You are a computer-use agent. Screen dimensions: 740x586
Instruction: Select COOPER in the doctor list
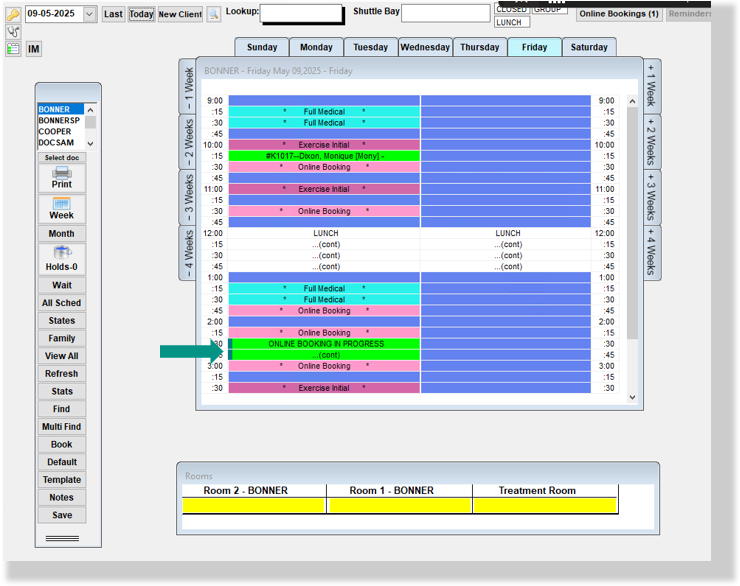point(55,132)
